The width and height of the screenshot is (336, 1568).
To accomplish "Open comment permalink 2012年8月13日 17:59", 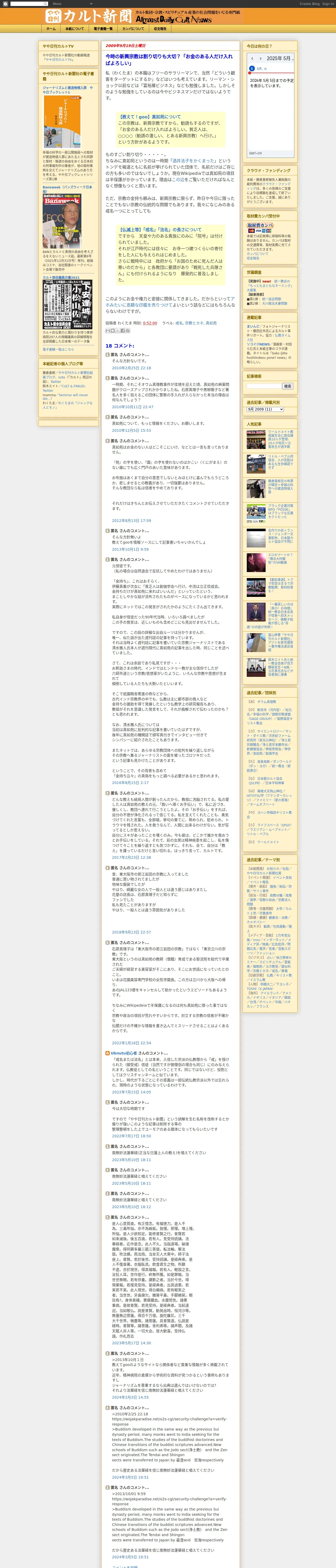I will tap(131, 520).
